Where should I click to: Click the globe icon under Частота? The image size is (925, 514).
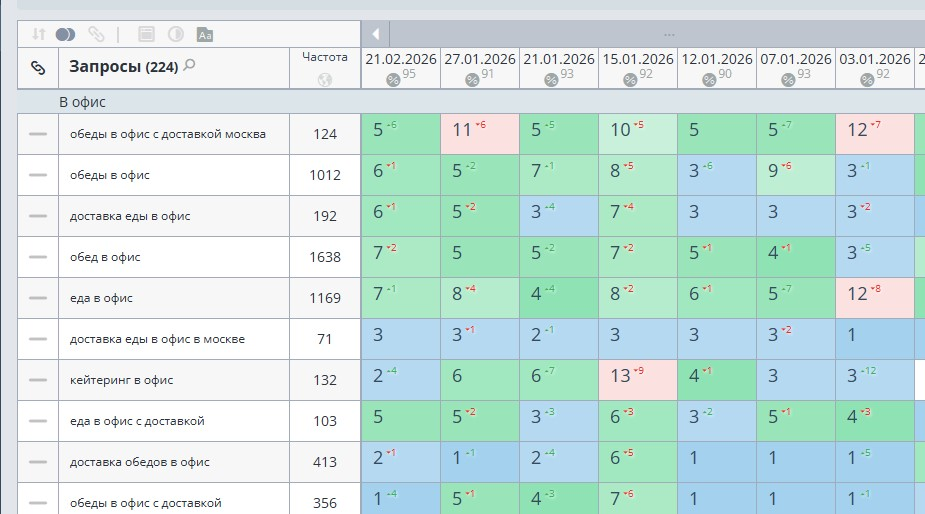point(324,80)
